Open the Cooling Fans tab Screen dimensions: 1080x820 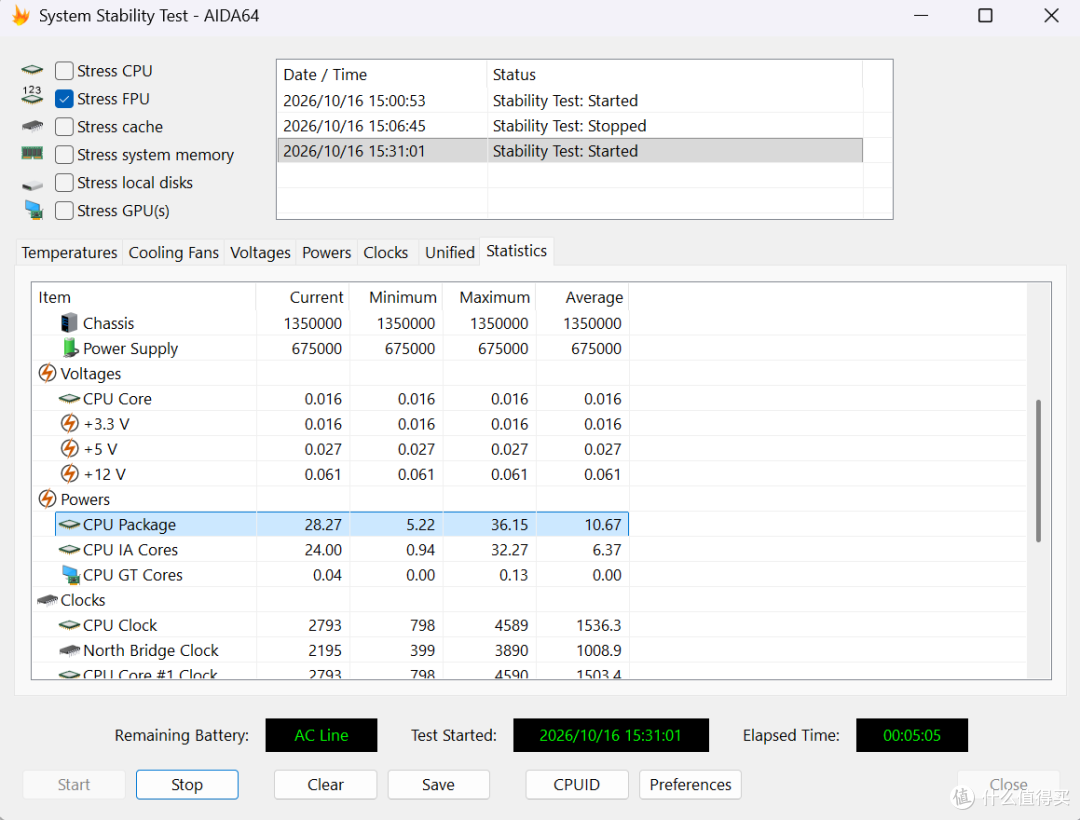click(x=174, y=253)
